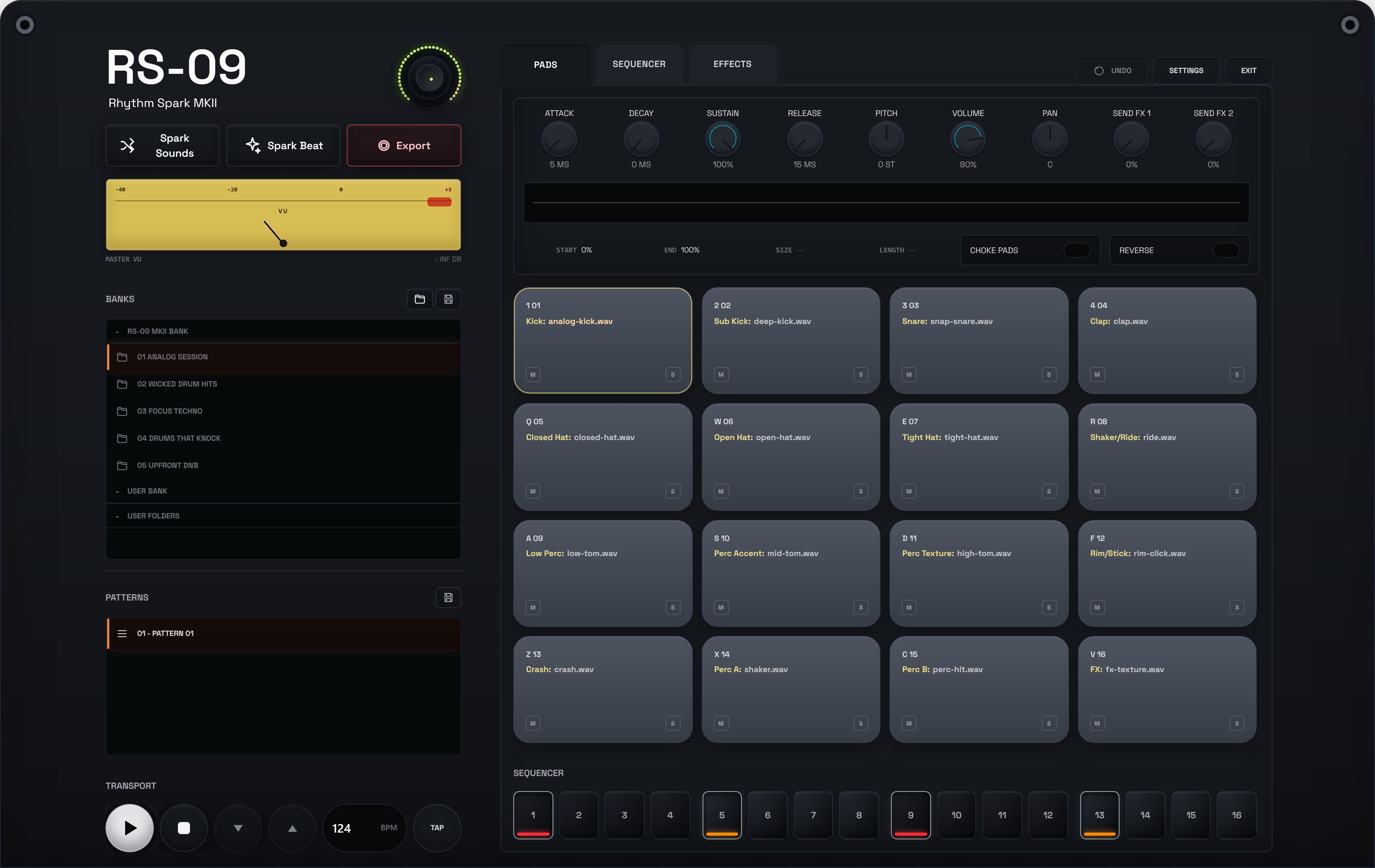The height and width of the screenshot is (868, 1375).
Task: Select the 01 Analog Session folder
Action: coord(283,357)
